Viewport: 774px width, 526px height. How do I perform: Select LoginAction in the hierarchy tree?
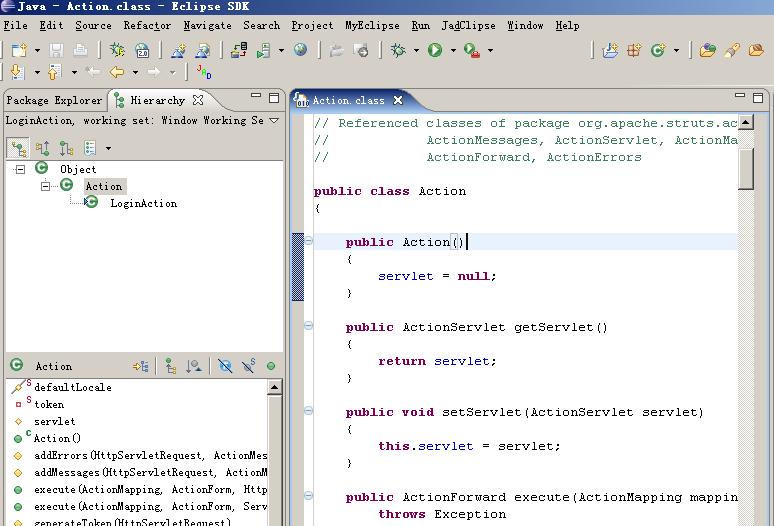click(x=144, y=203)
